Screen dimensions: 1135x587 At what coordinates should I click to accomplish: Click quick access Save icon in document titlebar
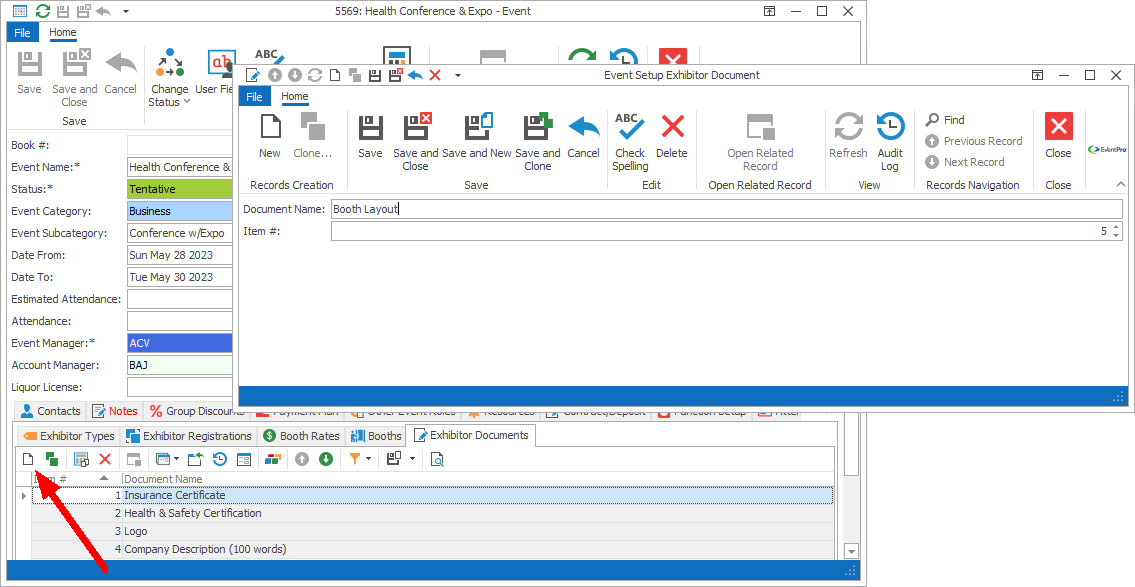375,75
